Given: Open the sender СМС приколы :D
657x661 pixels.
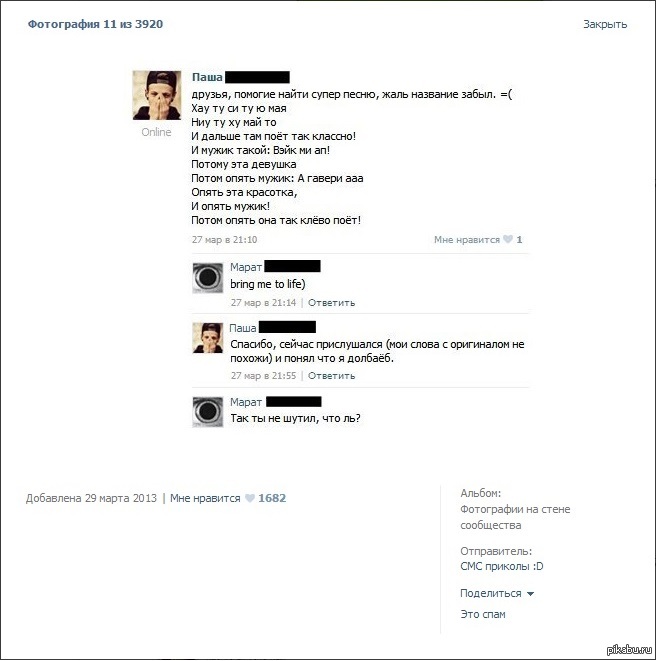Looking at the screenshot, I should click(502, 566).
